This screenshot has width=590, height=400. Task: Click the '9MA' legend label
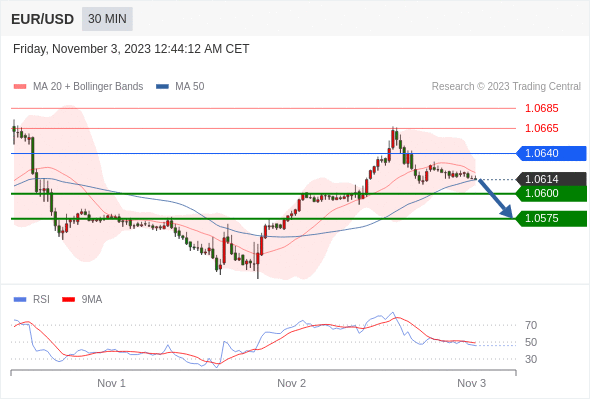click(92, 300)
